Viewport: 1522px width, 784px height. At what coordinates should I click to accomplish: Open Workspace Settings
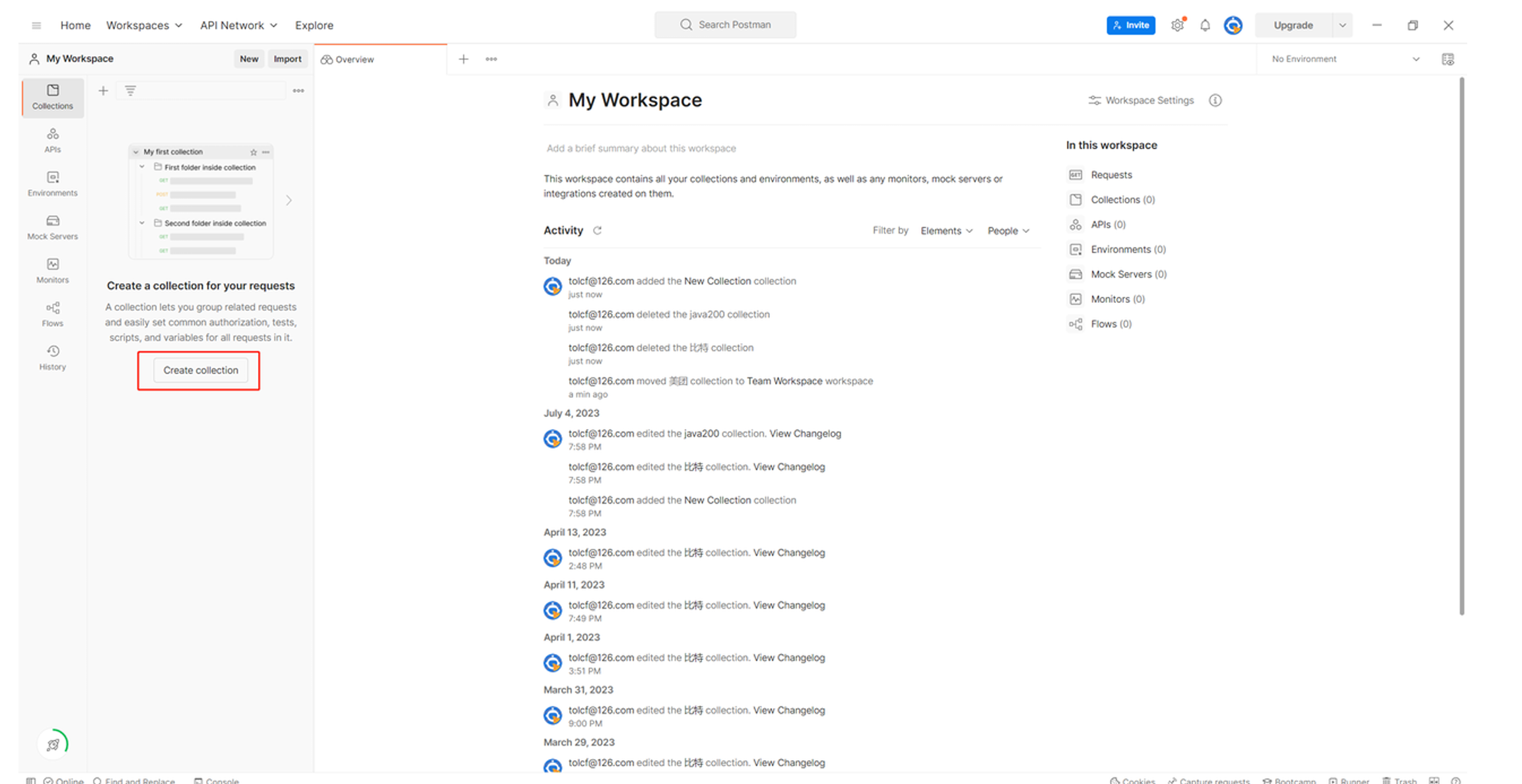pyautogui.click(x=1141, y=100)
